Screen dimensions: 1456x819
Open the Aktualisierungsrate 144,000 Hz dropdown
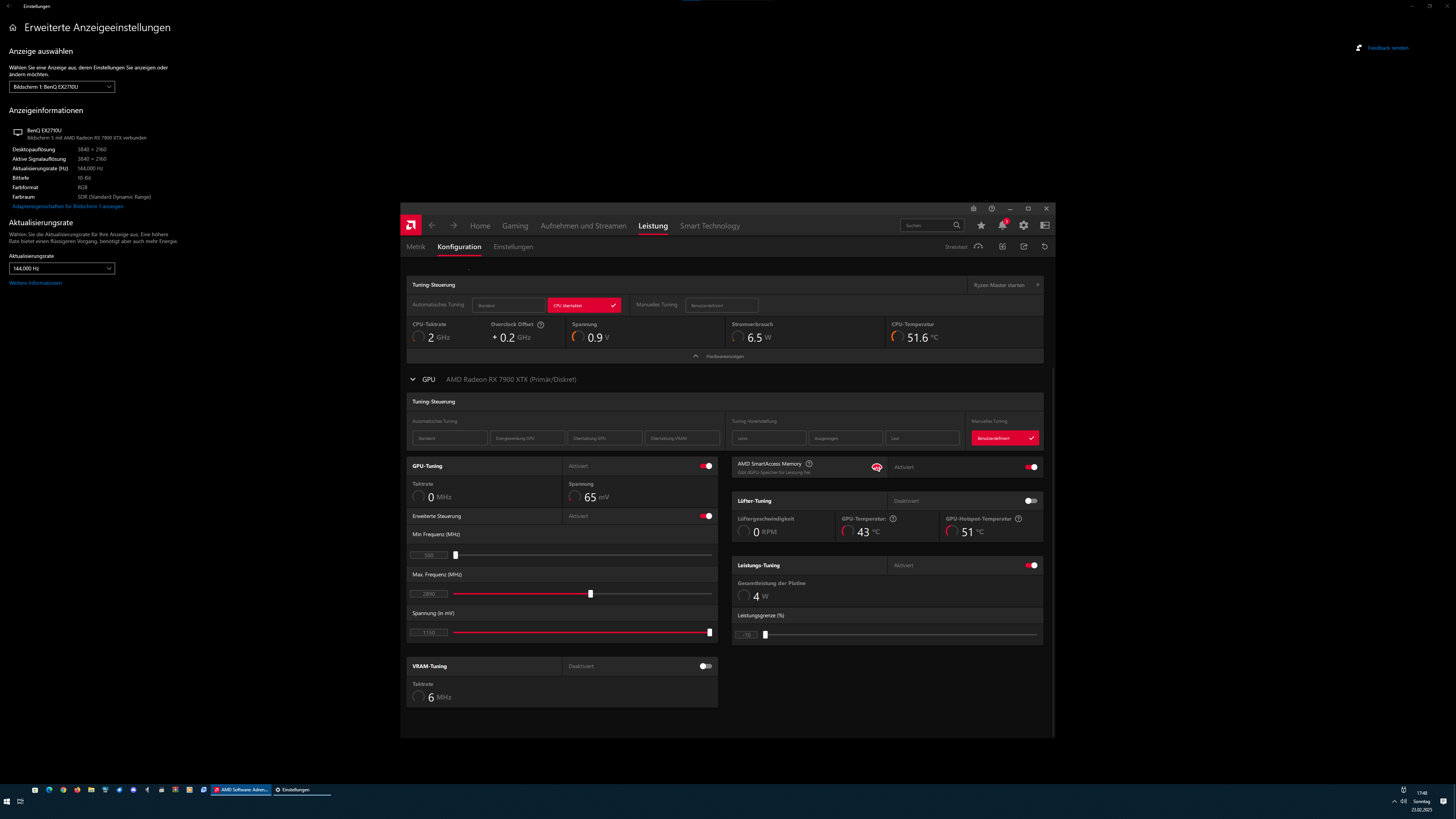click(61, 268)
